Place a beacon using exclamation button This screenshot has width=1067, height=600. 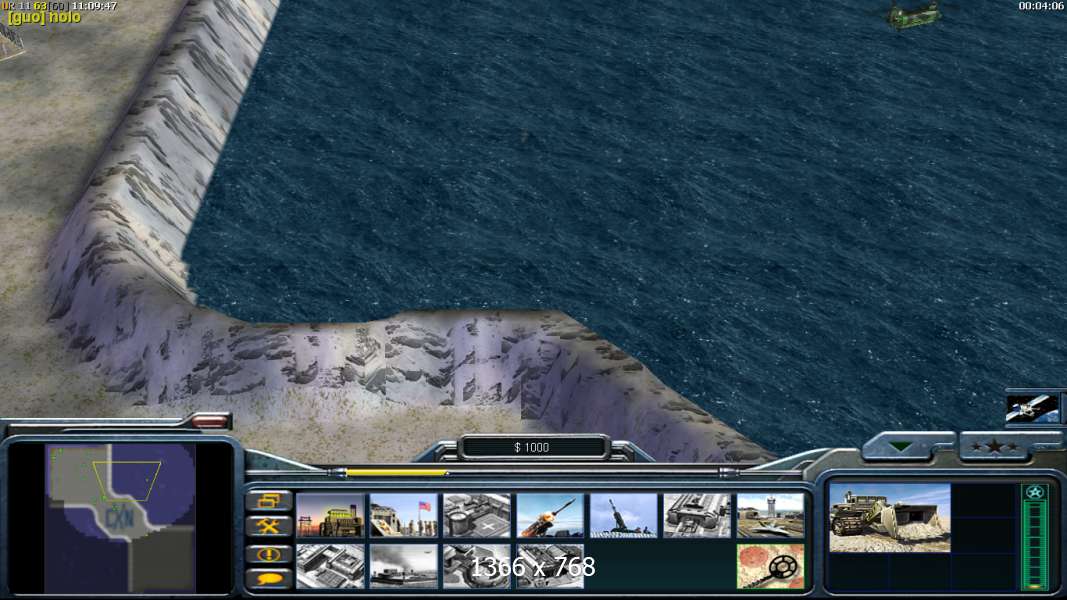pyautogui.click(x=269, y=553)
